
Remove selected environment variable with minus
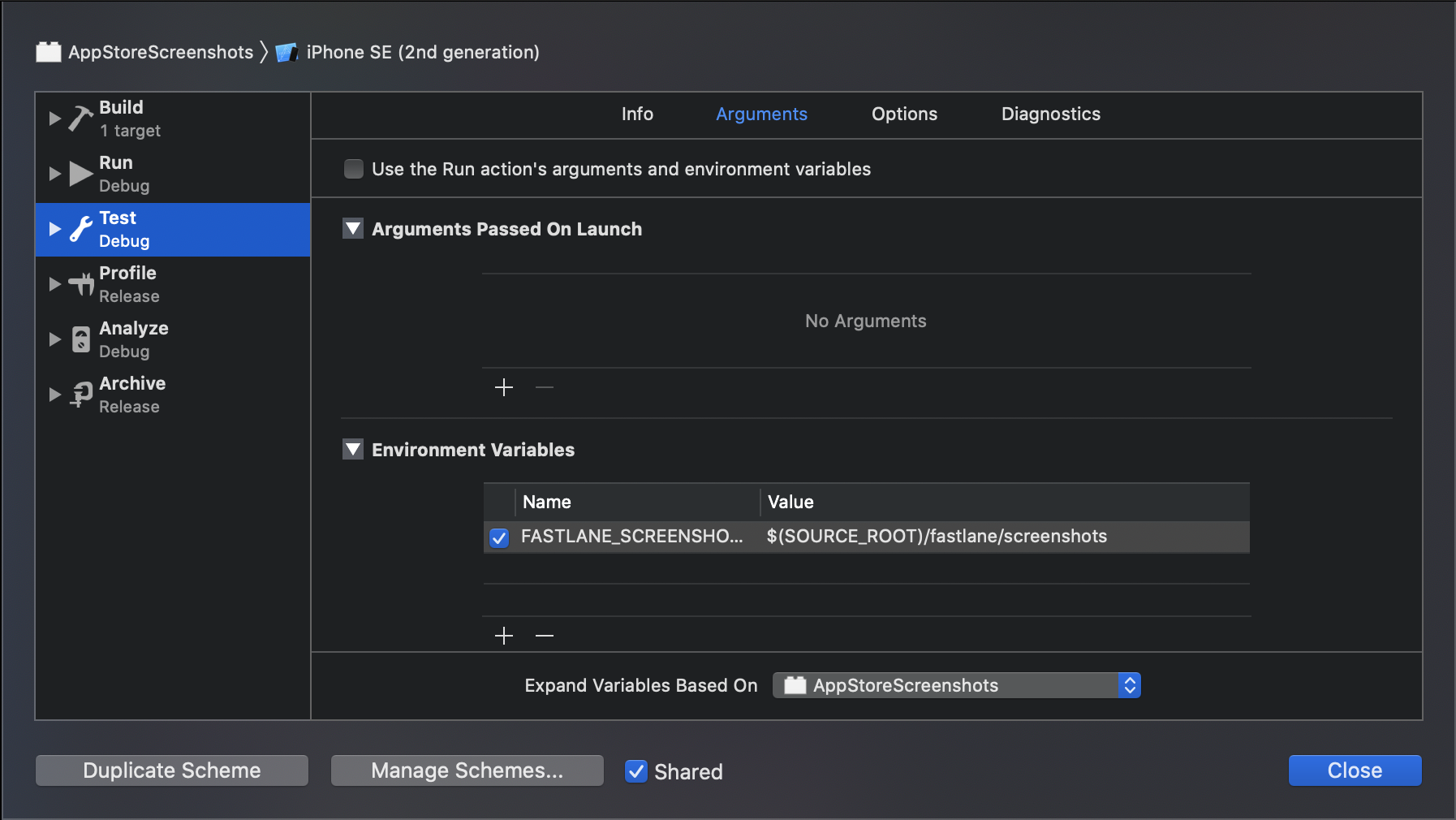545,636
